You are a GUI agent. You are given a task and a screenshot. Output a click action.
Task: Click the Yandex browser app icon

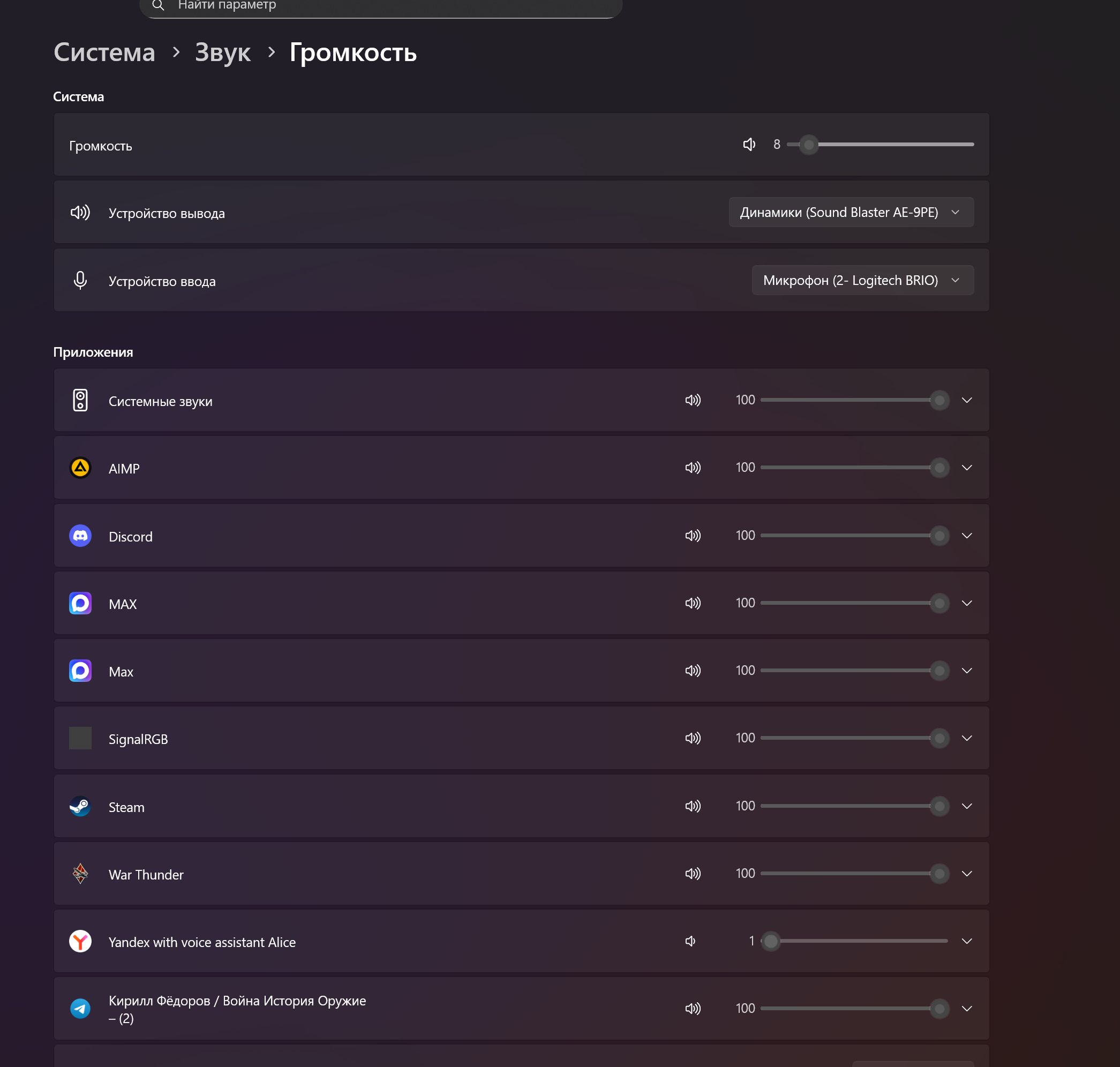coord(80,941)
